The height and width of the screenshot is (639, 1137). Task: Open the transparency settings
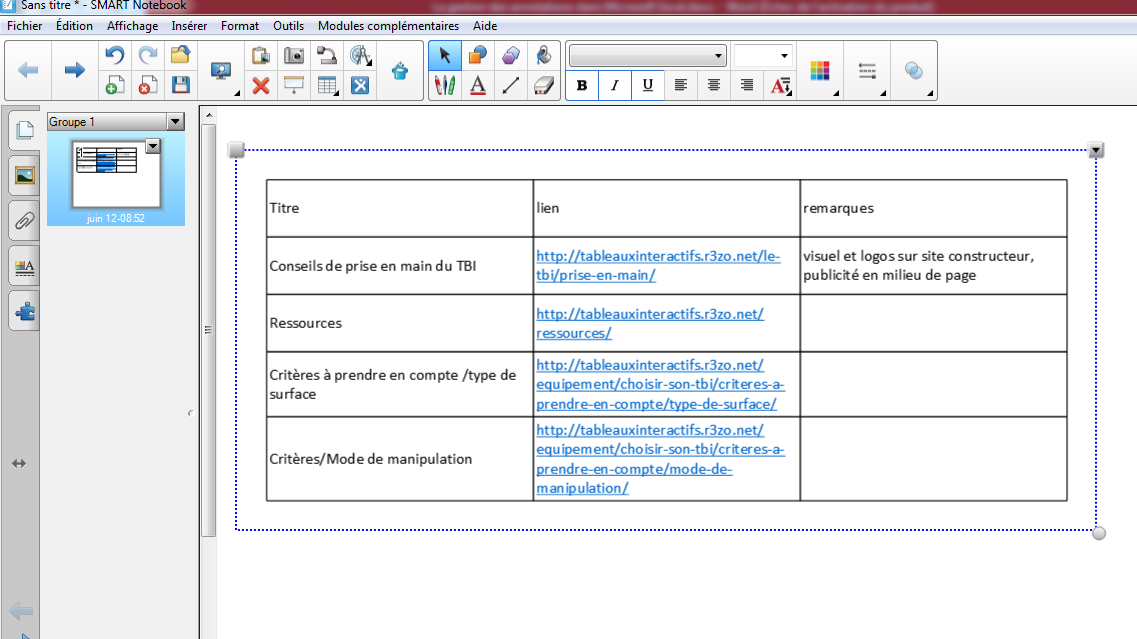914,70
